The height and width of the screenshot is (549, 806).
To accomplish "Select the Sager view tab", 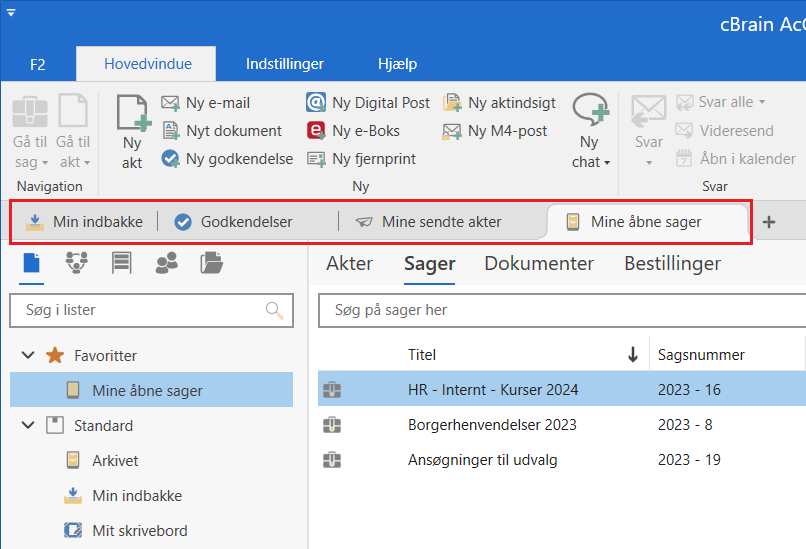I will point(429,263).
